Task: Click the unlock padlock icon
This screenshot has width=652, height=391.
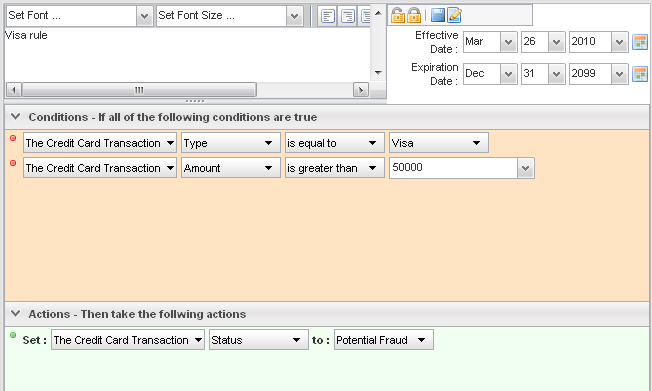Action: tap(397, 15)
